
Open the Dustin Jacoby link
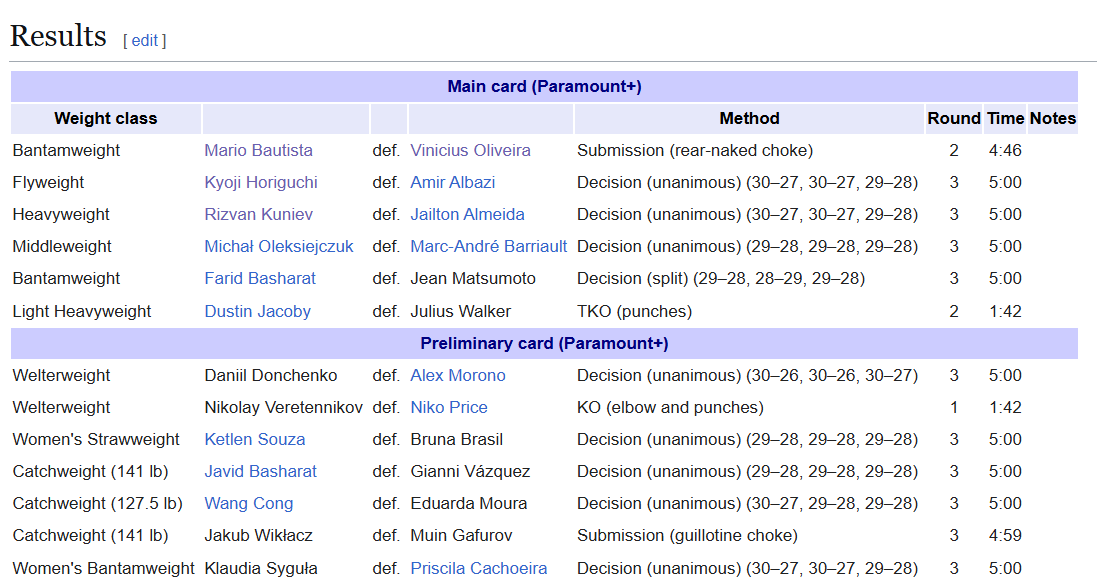tap(257, 311)
